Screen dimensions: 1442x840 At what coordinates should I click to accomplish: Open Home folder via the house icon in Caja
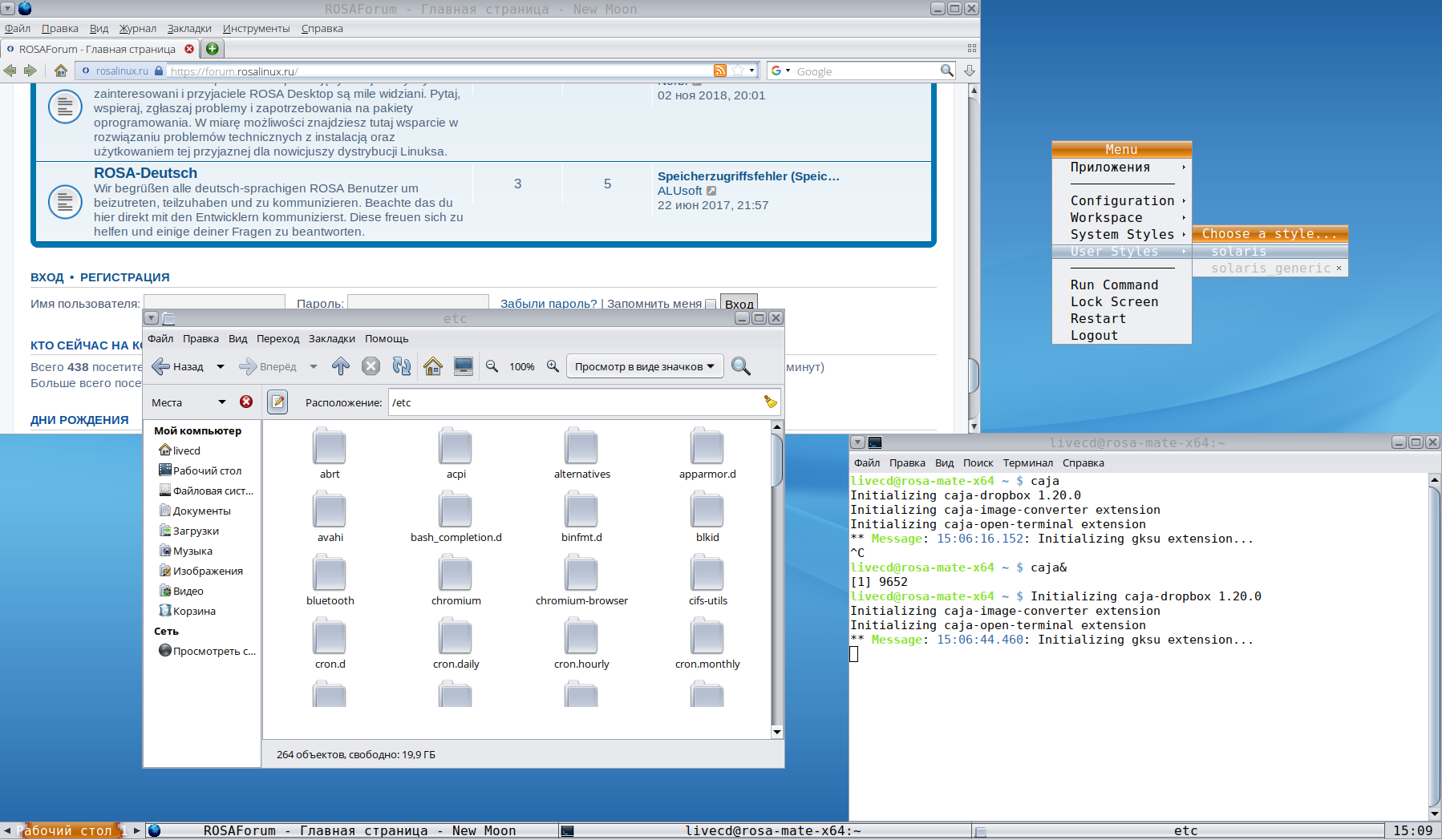coord(433,366)
